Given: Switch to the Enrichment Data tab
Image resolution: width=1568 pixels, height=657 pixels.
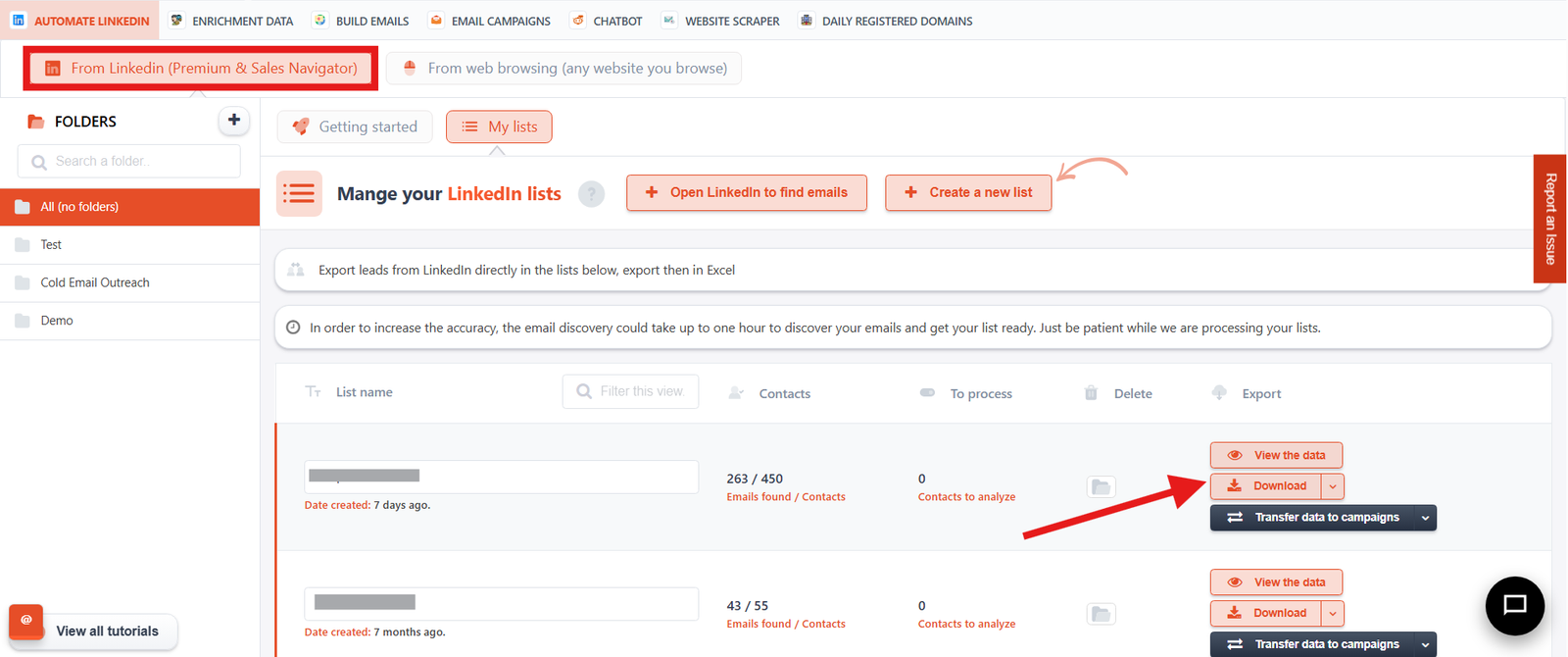Looking at the screenshot, I should point(232,21).
